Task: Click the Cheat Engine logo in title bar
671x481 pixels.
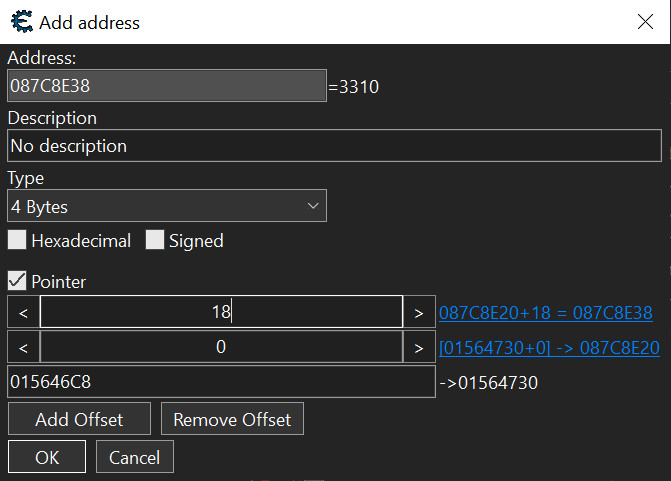Action: pos(20,21)
